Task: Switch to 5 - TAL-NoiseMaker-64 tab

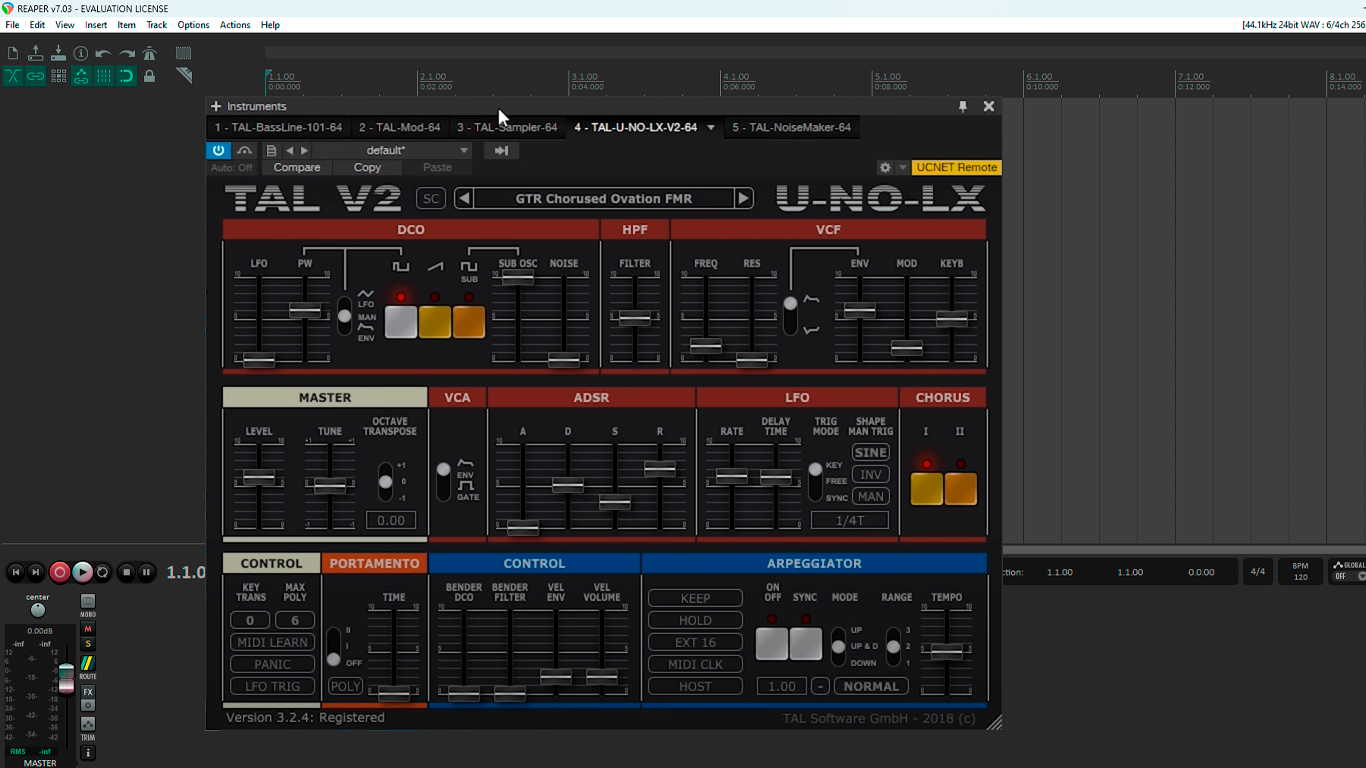Action: [x=791, y=127]
